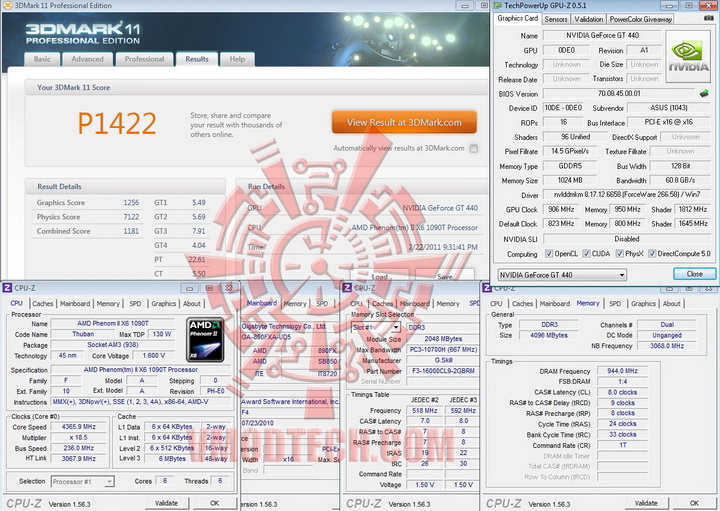
Task: Click the Physics Score value 7122
Action: point(131,217)
